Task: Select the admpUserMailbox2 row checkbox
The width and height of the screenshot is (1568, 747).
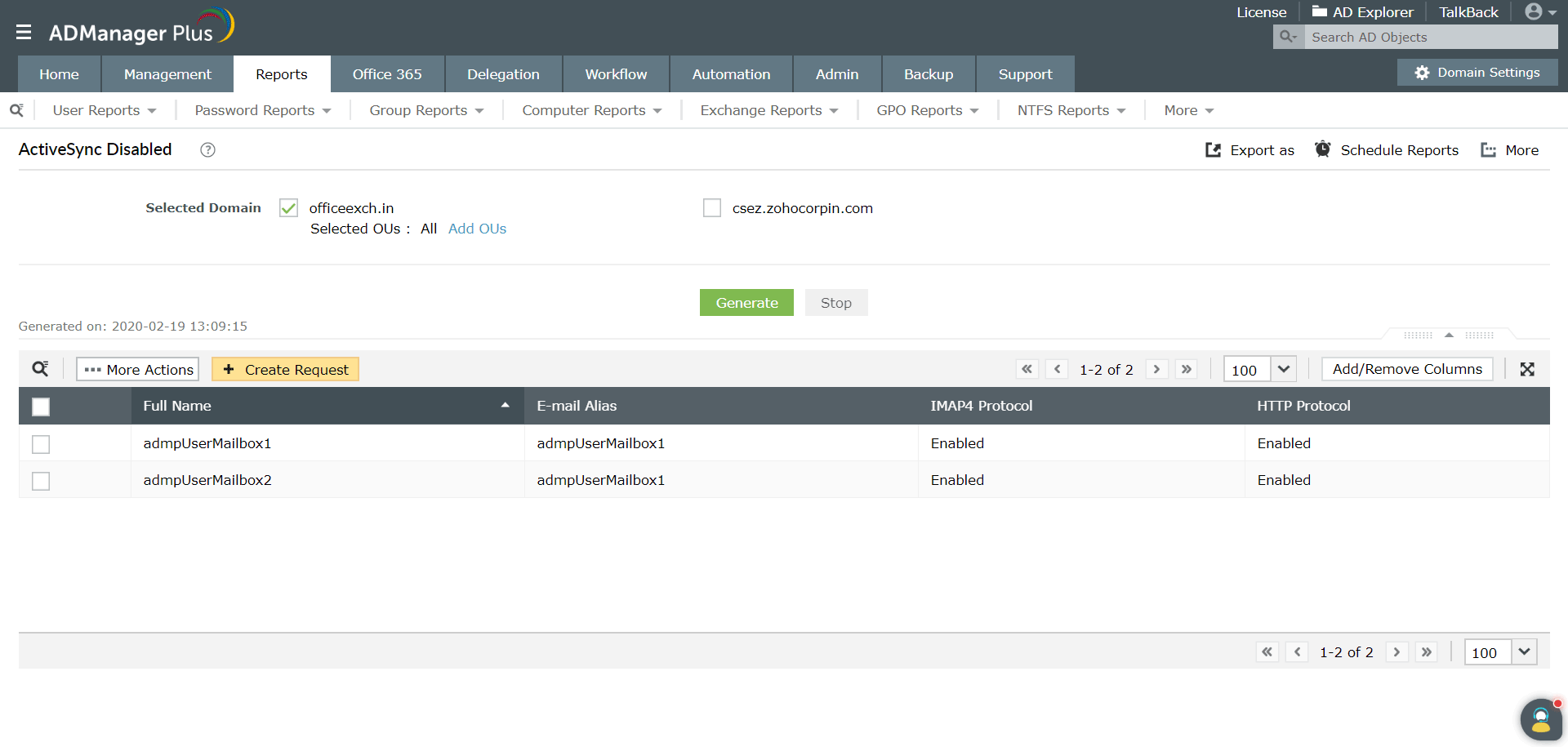Action: [41, 481]
